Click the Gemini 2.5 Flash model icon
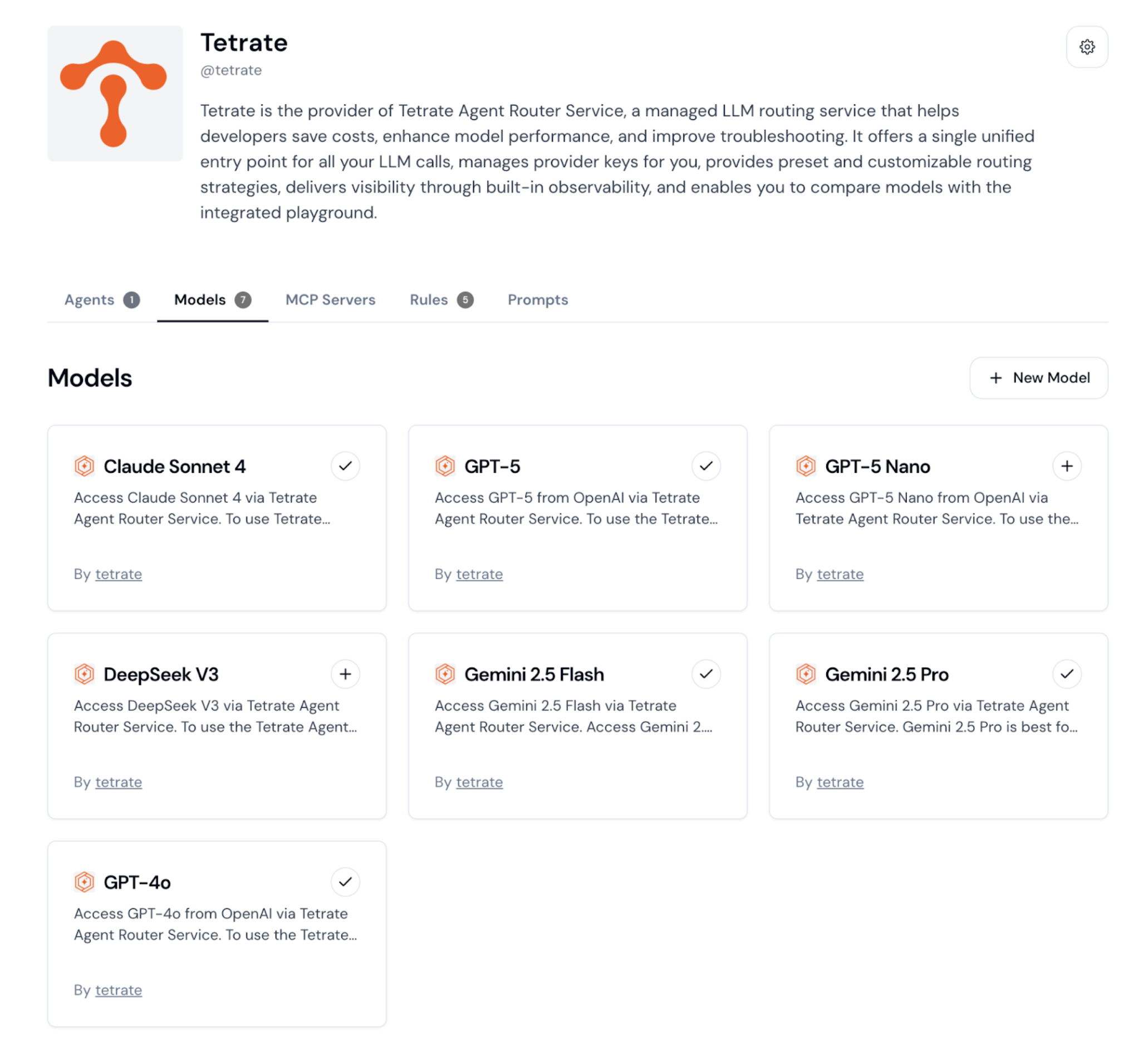1148x1048 pixels. point(445,674)
